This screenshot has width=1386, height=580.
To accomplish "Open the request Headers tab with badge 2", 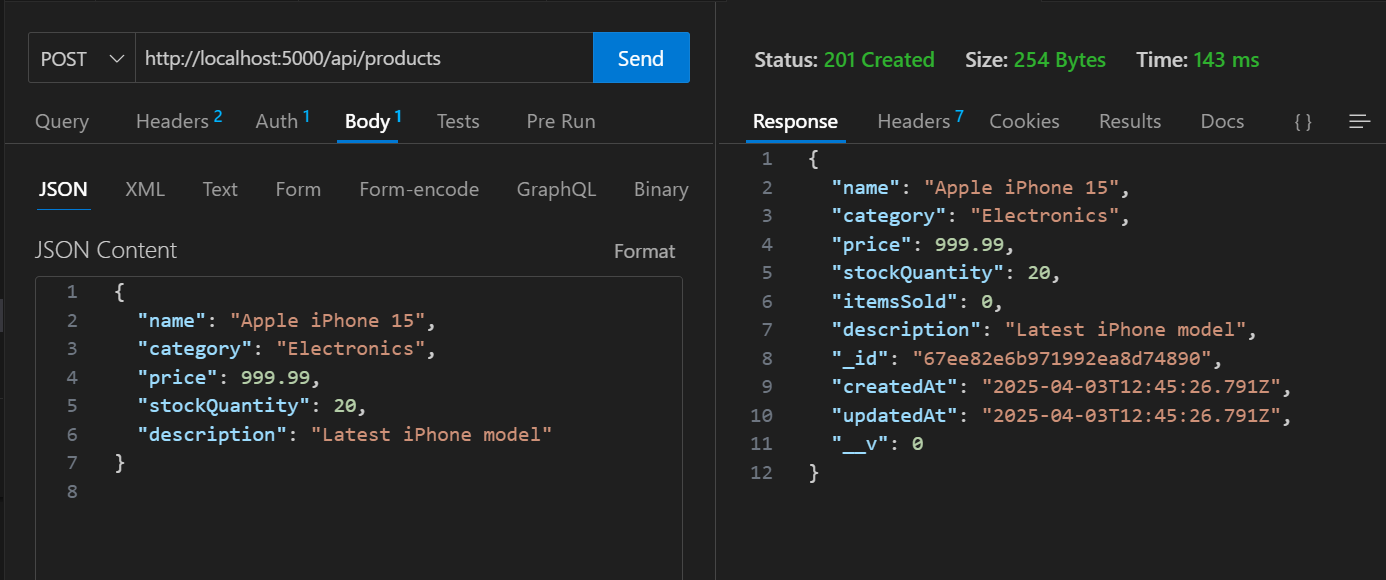I will click(179, 121).
